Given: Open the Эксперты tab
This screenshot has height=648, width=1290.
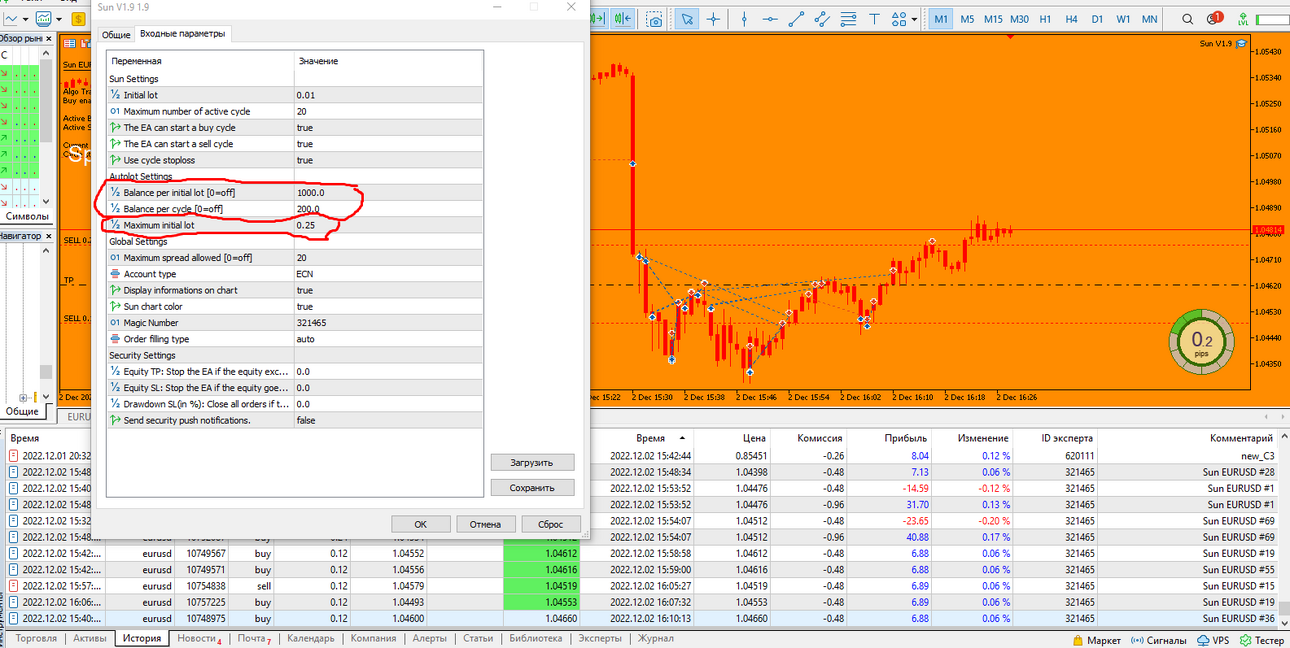Looking at the screenshot, I should (600, 638).
